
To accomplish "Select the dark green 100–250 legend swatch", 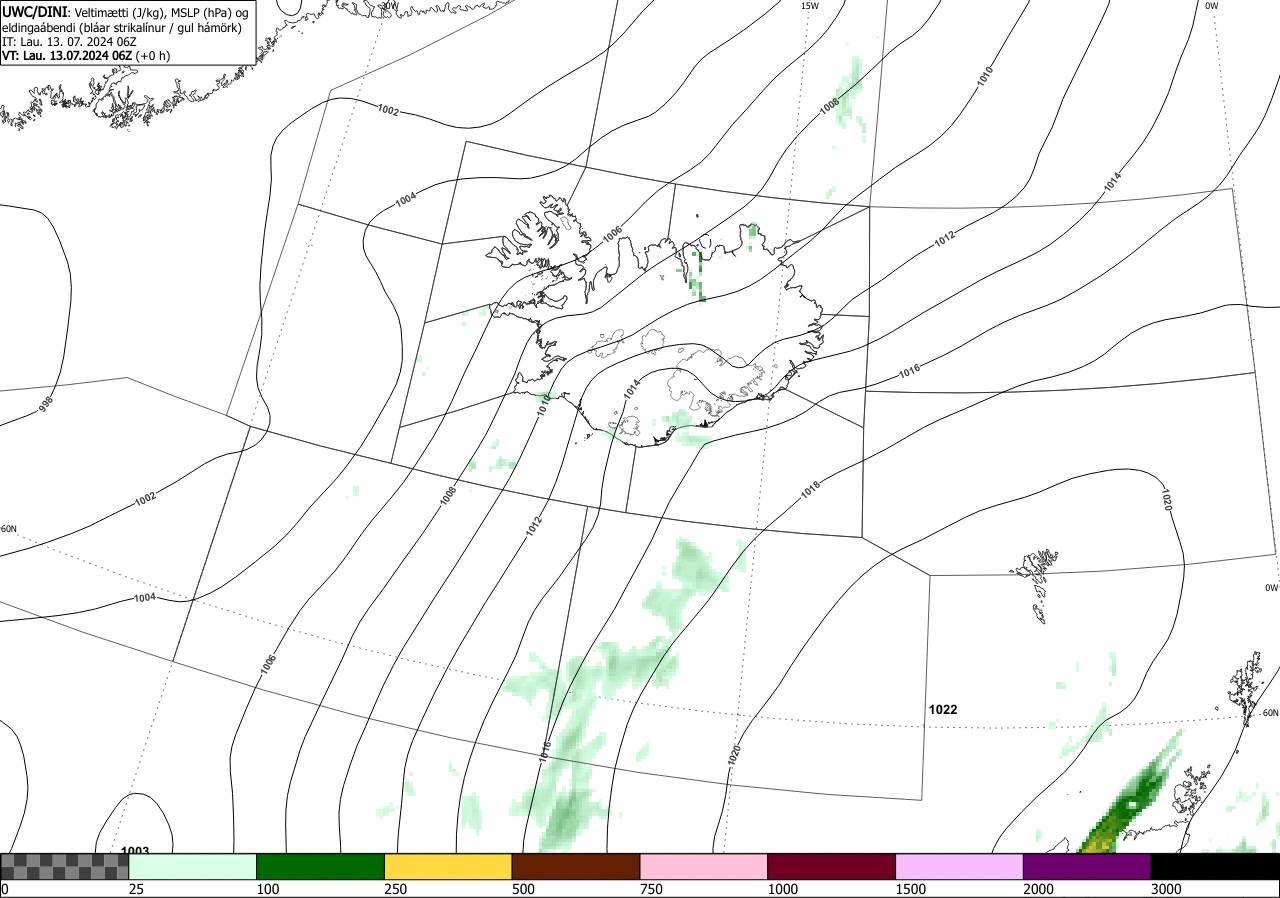I will click(x=320, y=866).
